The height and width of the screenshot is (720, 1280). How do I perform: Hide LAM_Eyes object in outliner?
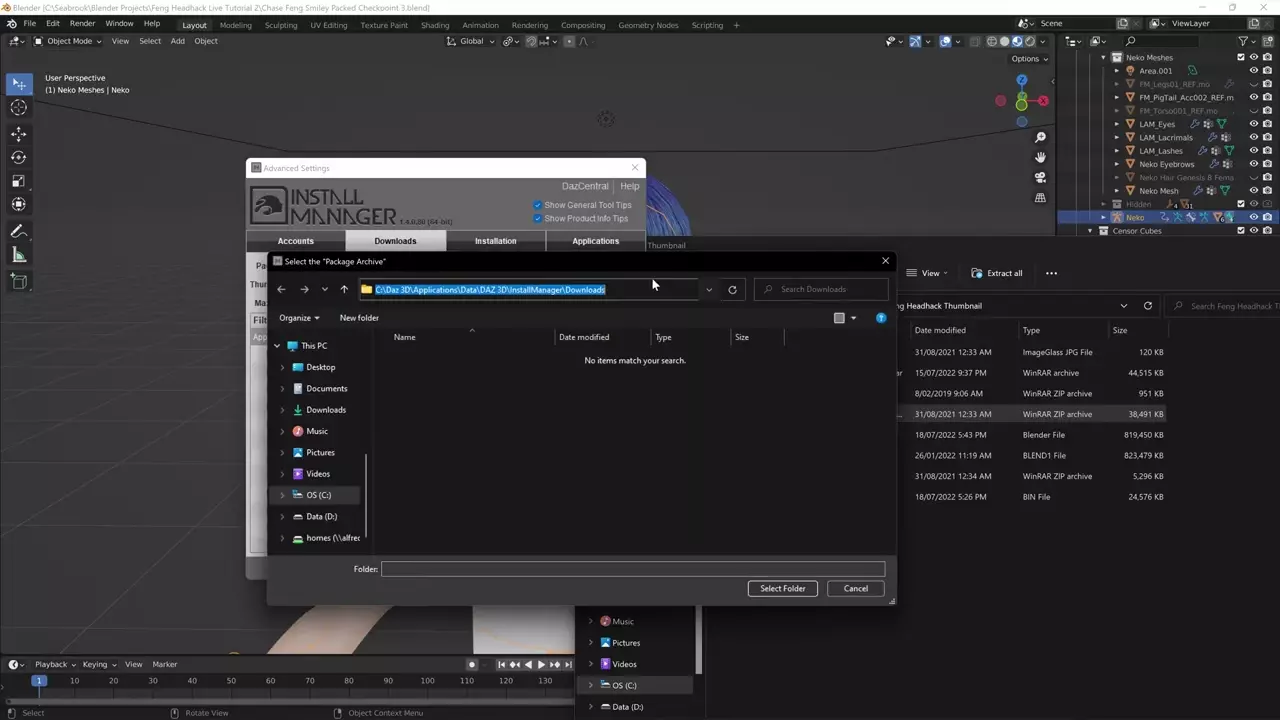pos(1253,124)
